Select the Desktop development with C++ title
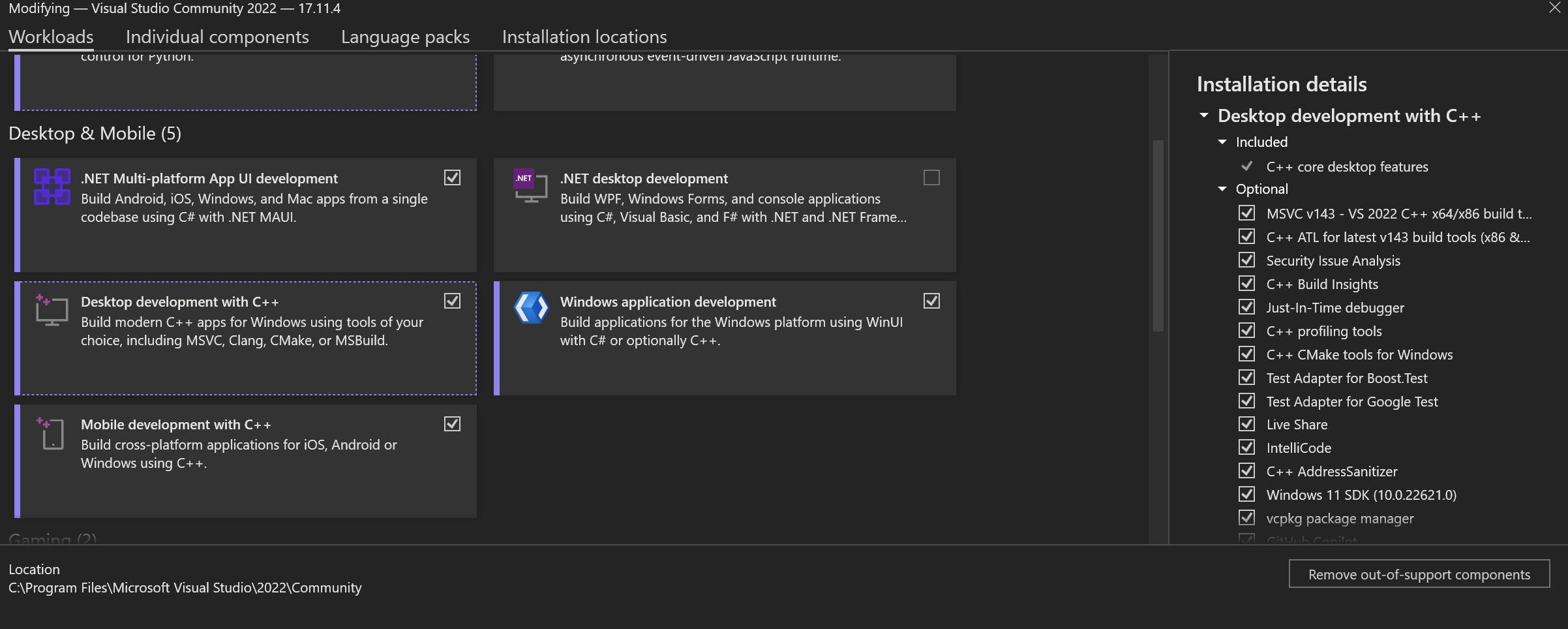 coord(180,301)
